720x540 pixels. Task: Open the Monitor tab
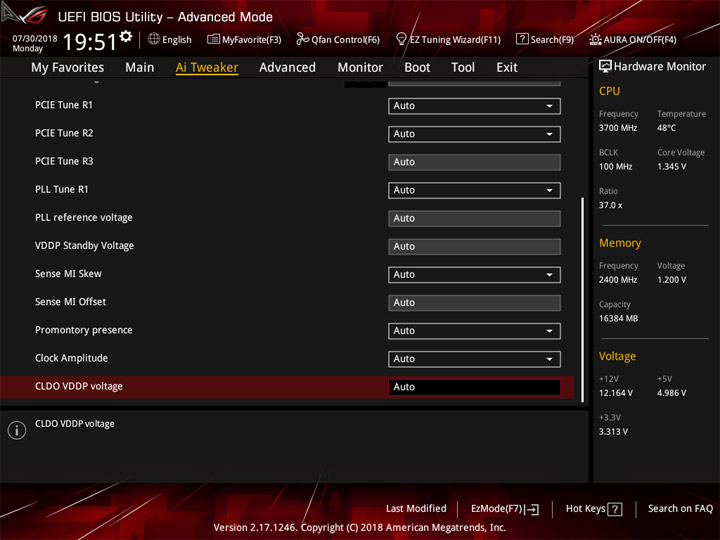click(x=360, y=68)
